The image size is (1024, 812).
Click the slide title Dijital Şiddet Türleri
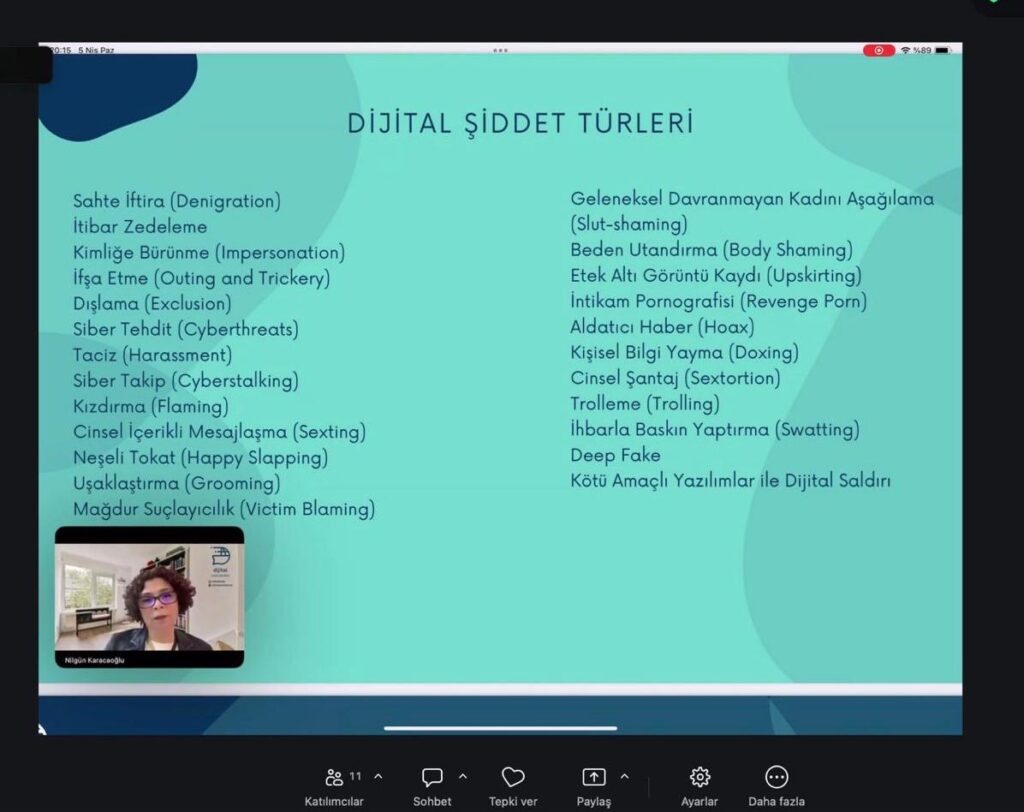click(x=520, y=123)
